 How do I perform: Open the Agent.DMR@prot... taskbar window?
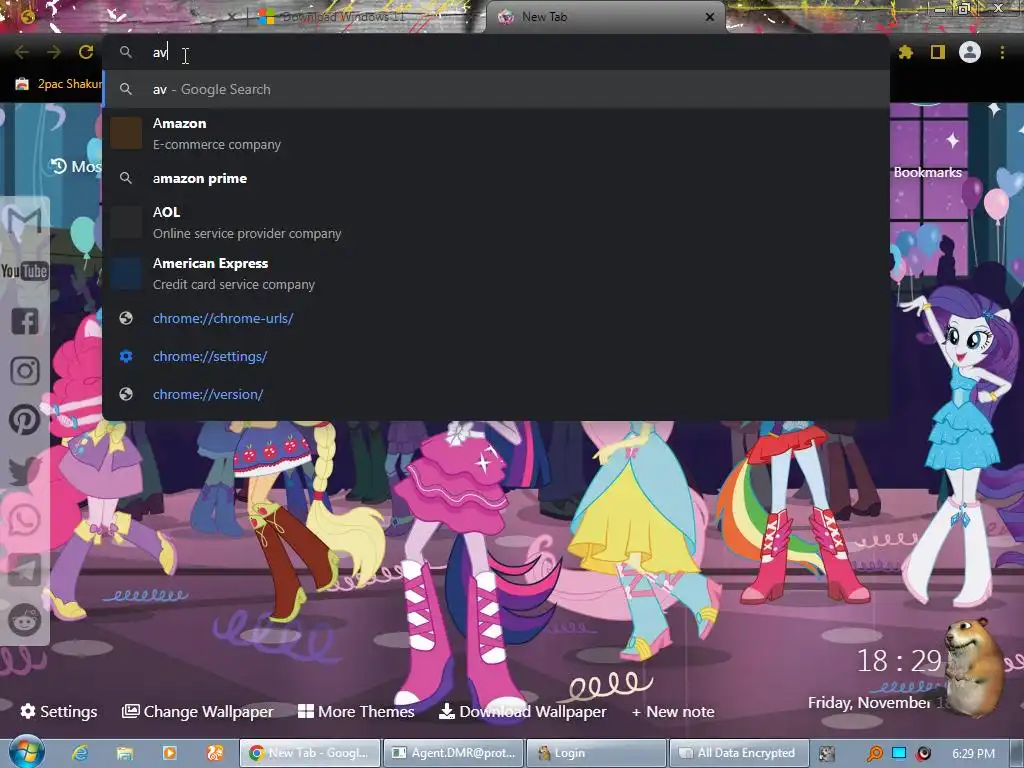click(453, 753)
